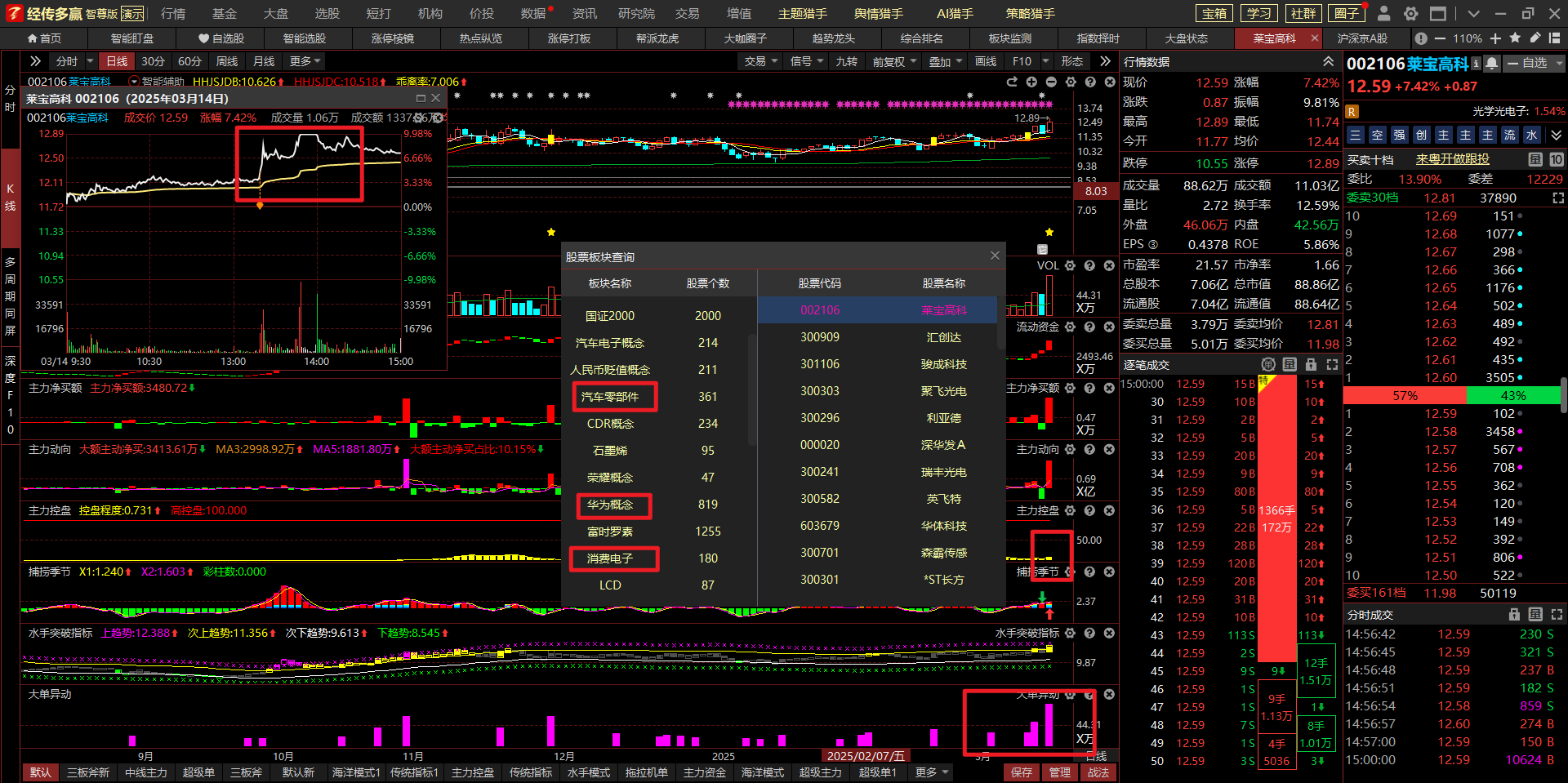1568x783 pixels.
Task: Expand more indicator tags with double chevron
Action: tap(1556, 135)
